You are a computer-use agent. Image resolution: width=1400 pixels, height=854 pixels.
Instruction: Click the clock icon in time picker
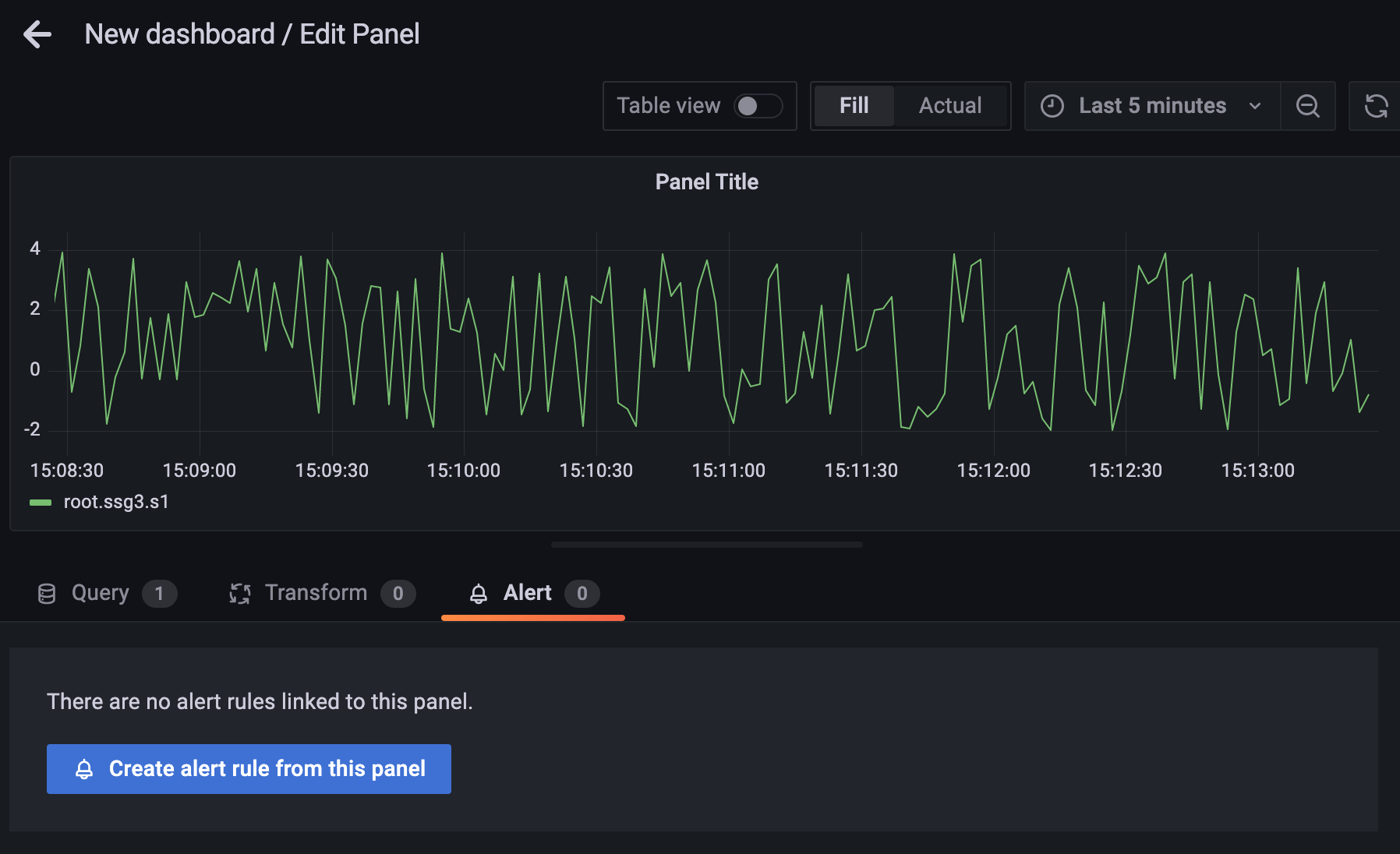pos(1052,106)
